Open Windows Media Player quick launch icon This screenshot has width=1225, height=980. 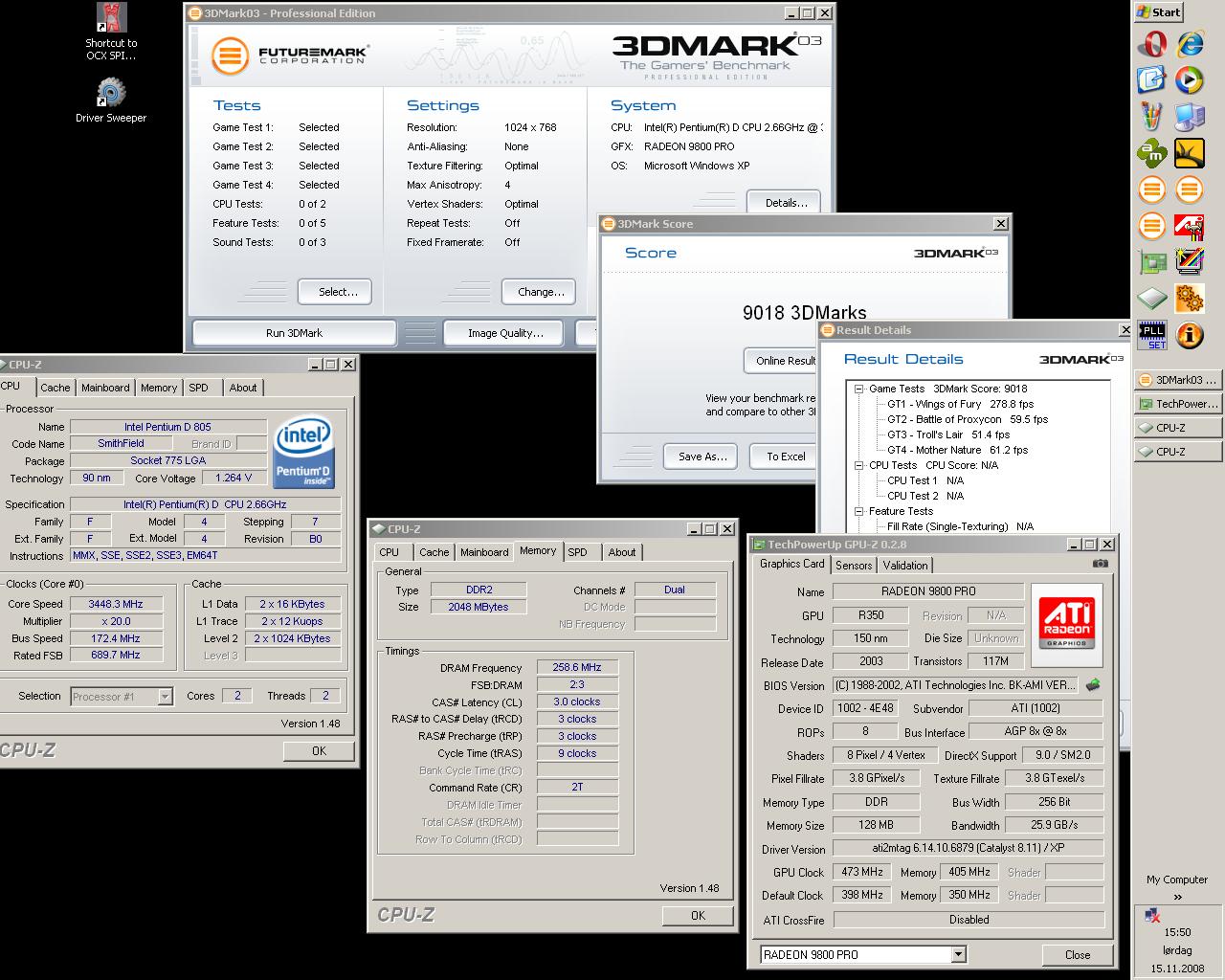pos(1190,80)
